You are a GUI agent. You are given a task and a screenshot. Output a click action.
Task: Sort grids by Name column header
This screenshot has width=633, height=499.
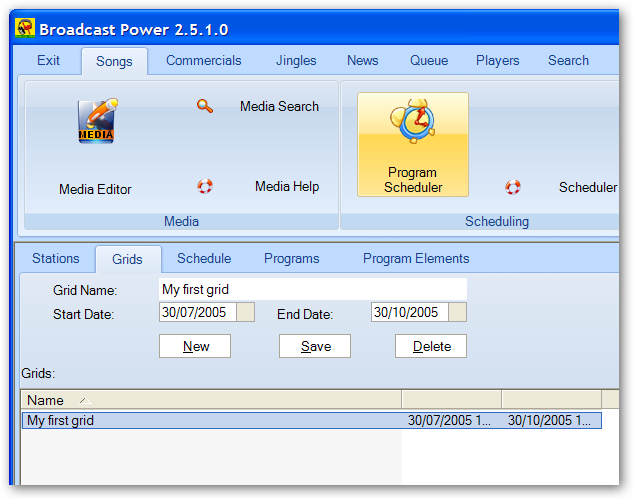(211, 400)
